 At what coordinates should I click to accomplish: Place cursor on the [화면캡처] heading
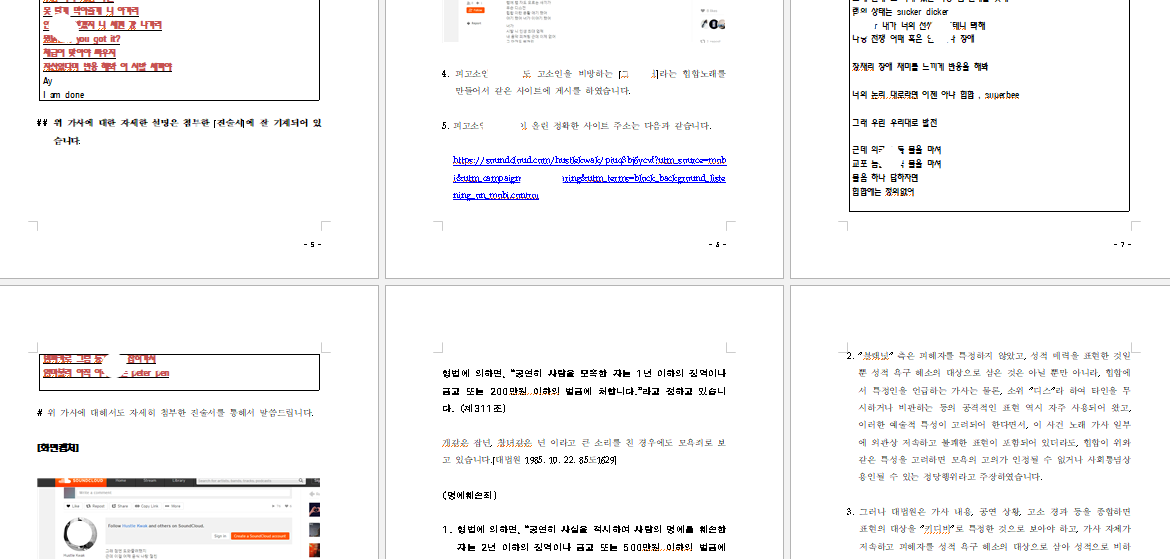click(58, 447)
